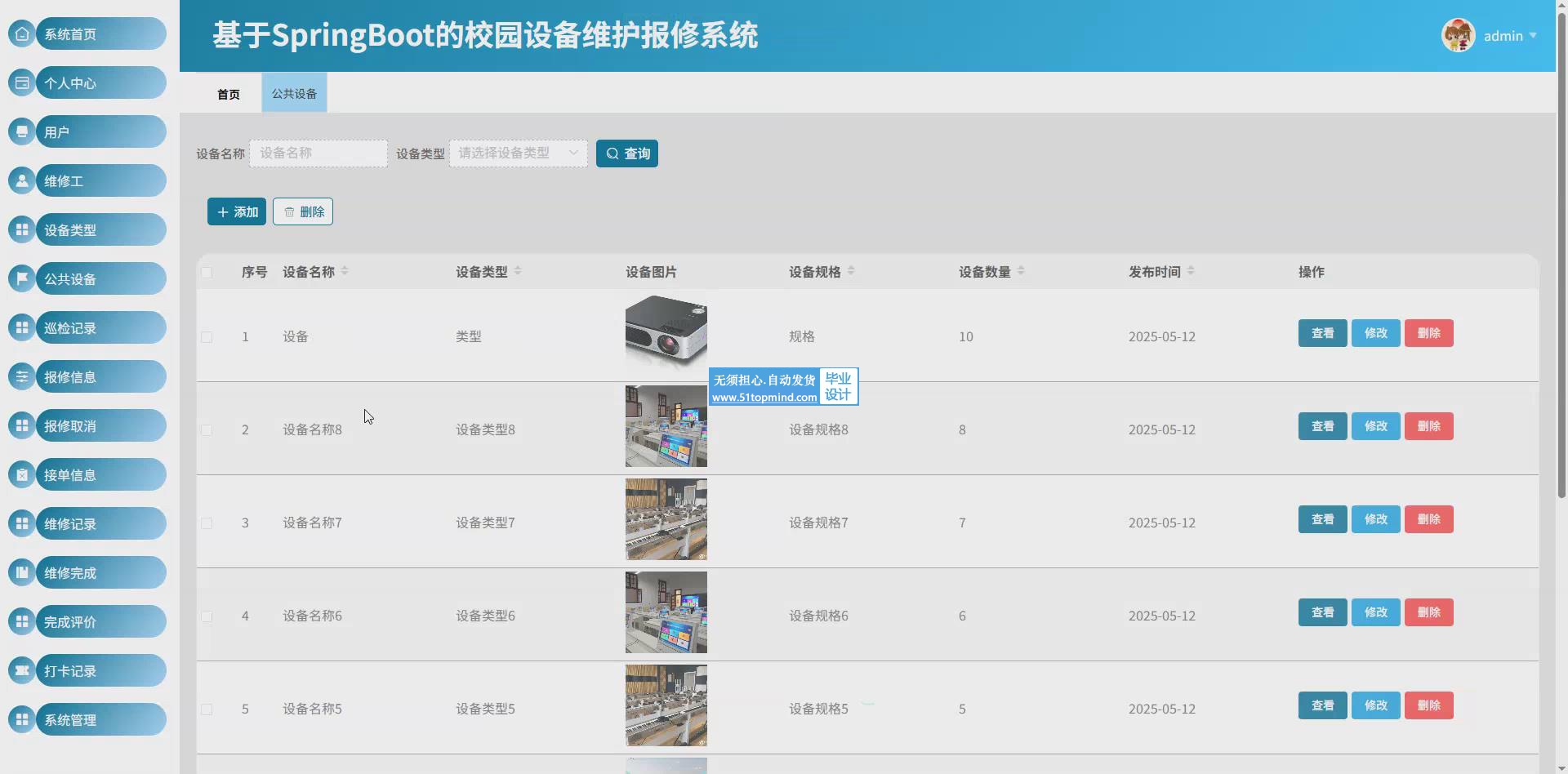Click the 设备名称 search input field
The height and width of the screenshot is (774, 1568).
pyautogui.click(x=318, y=153)
